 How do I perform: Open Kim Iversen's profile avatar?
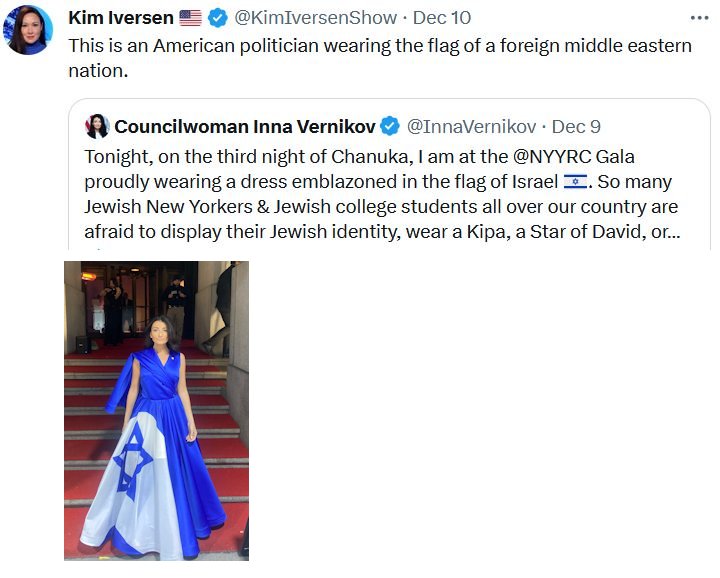[x=29, y=29]
